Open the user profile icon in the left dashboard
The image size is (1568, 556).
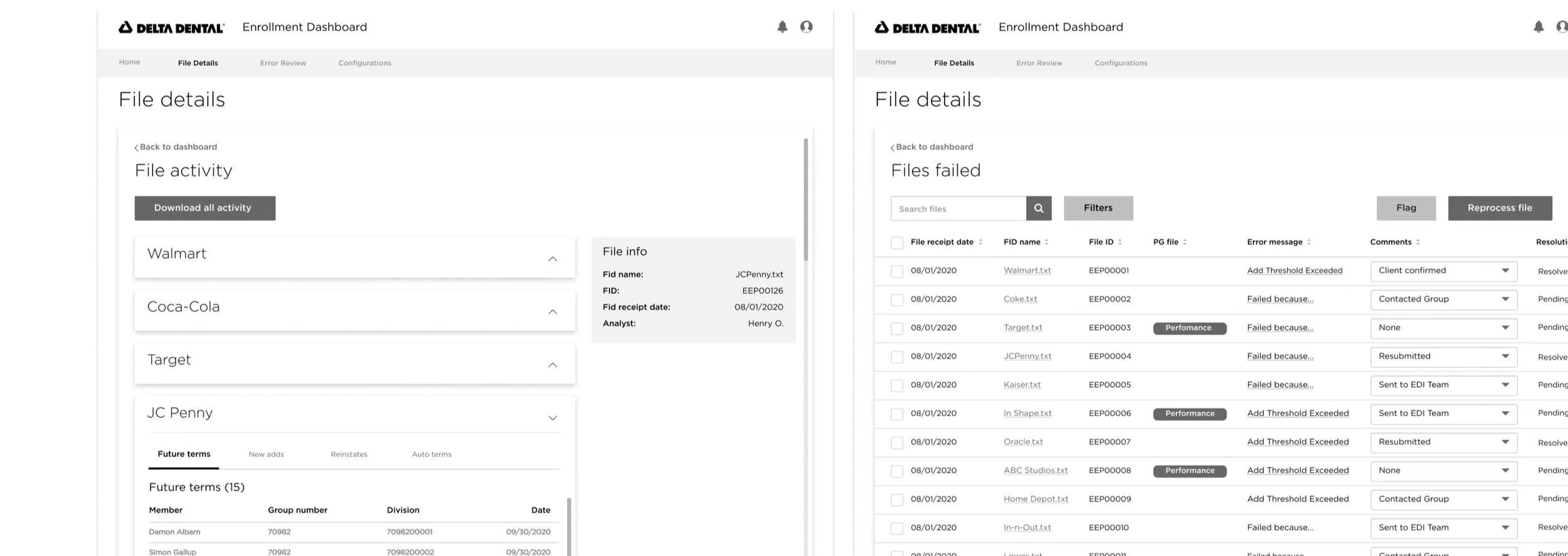[807, 26]
